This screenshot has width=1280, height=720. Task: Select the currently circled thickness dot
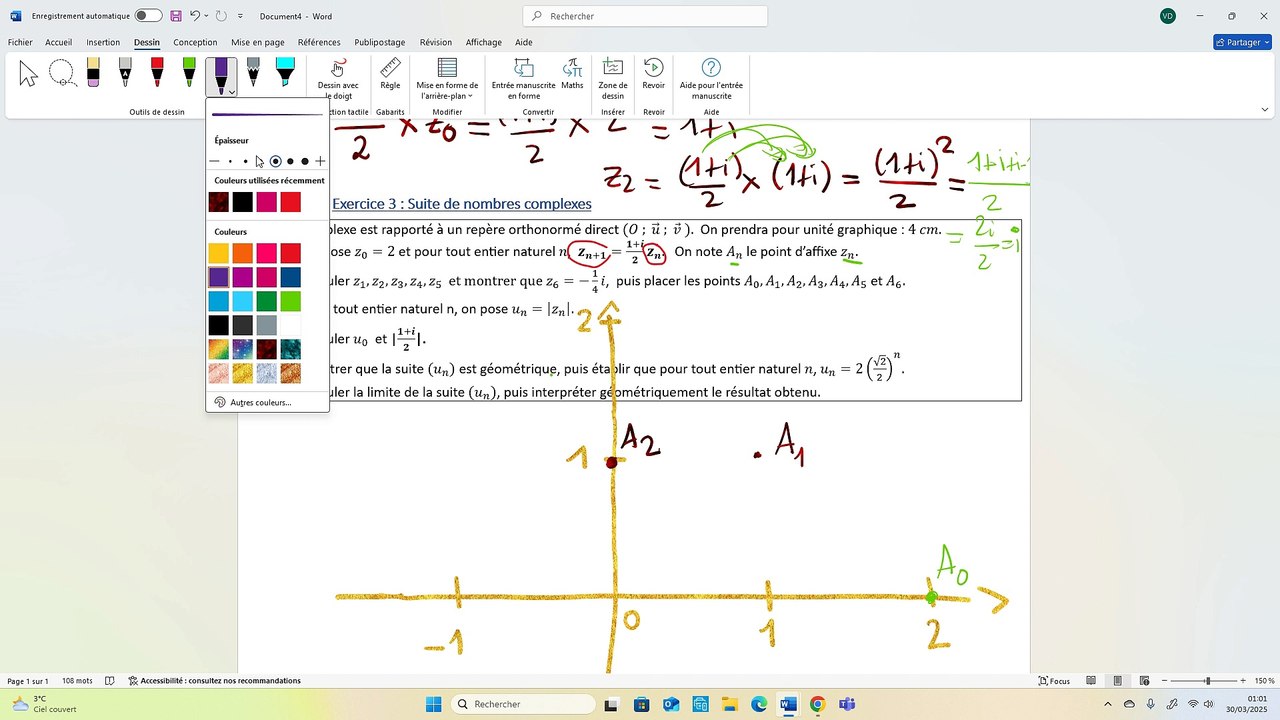click(x=275, y=161)
